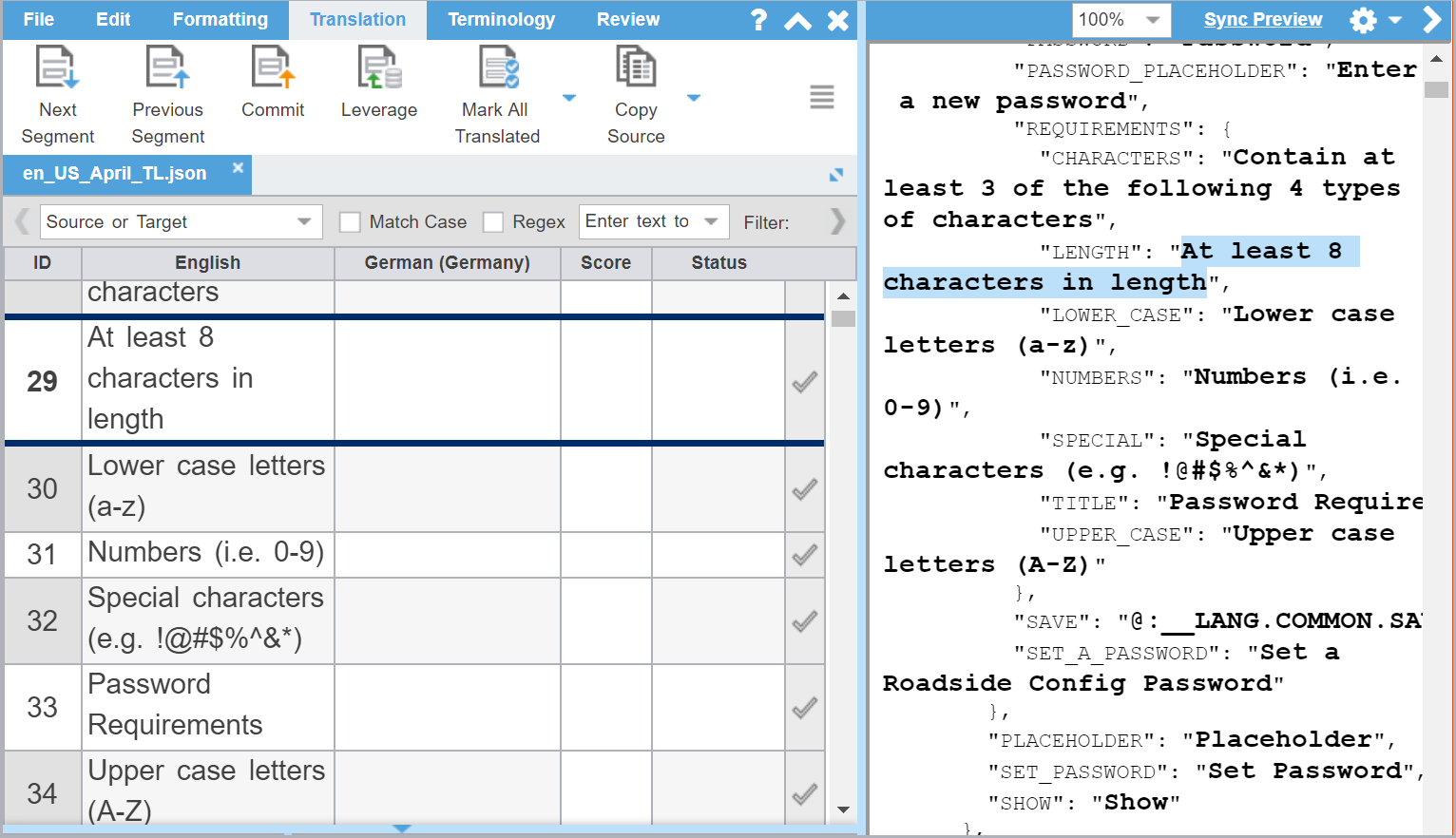Commit the current segment
The image size is (1456, 838).
pos(273,69)
